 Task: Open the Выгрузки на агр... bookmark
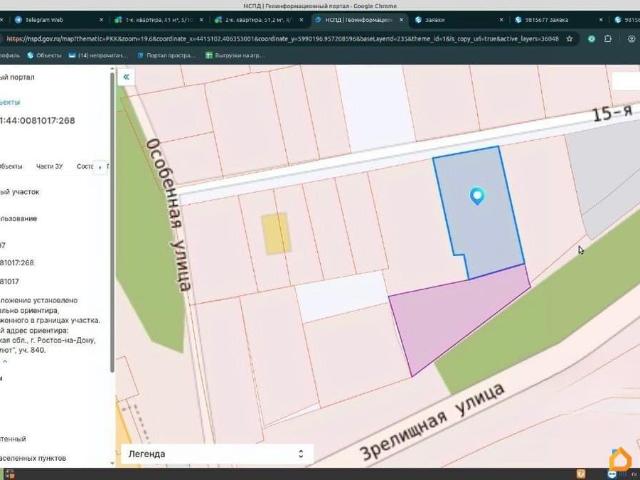[234, 55]
